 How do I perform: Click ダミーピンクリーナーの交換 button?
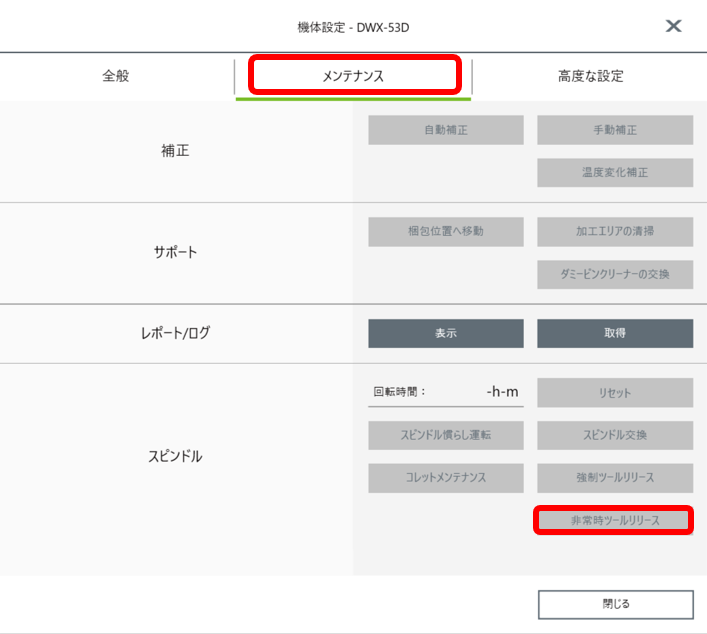[x=615, y=274]
